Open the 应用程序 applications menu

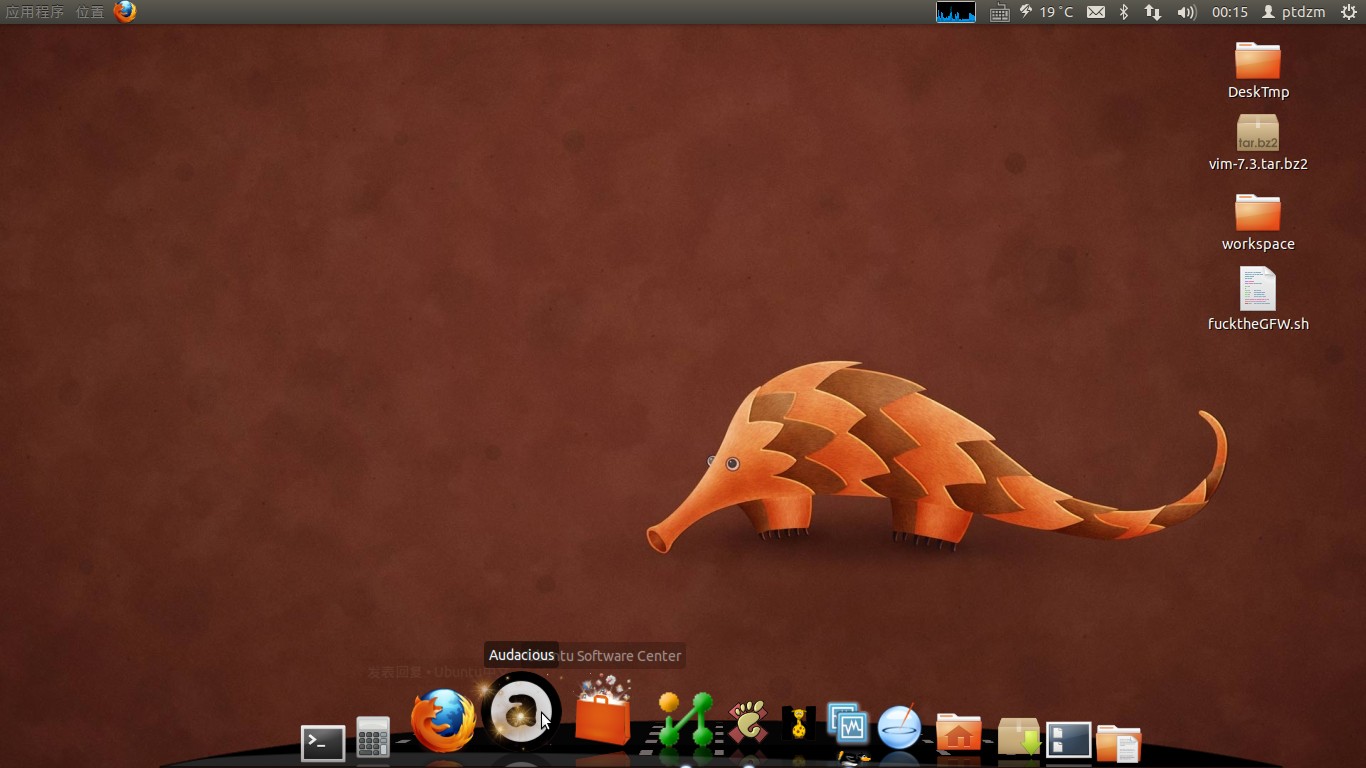35,12
